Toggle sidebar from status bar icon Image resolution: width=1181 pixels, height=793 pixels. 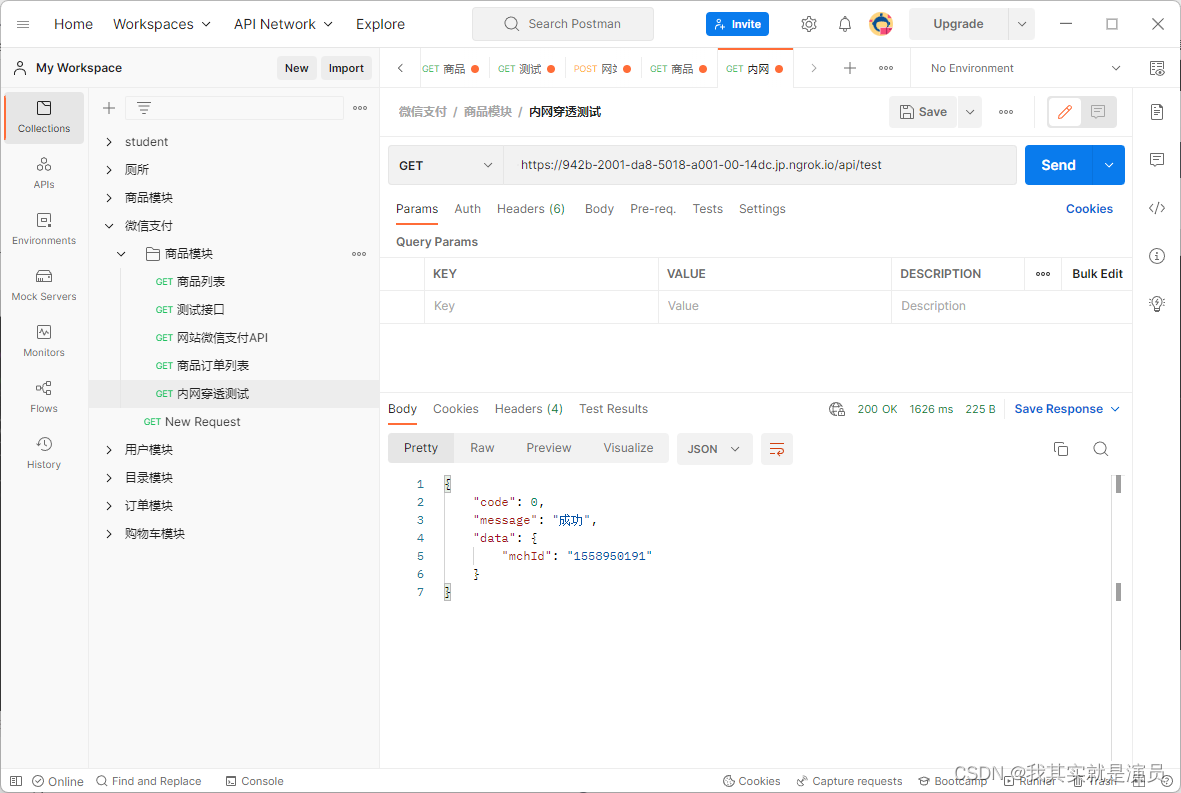point(16,782)
